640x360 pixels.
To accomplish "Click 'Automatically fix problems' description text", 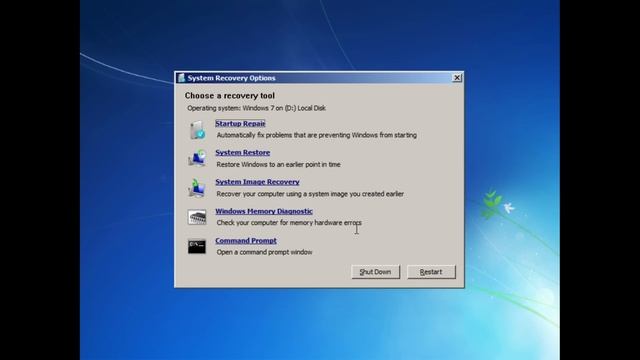I will [316, 135].
